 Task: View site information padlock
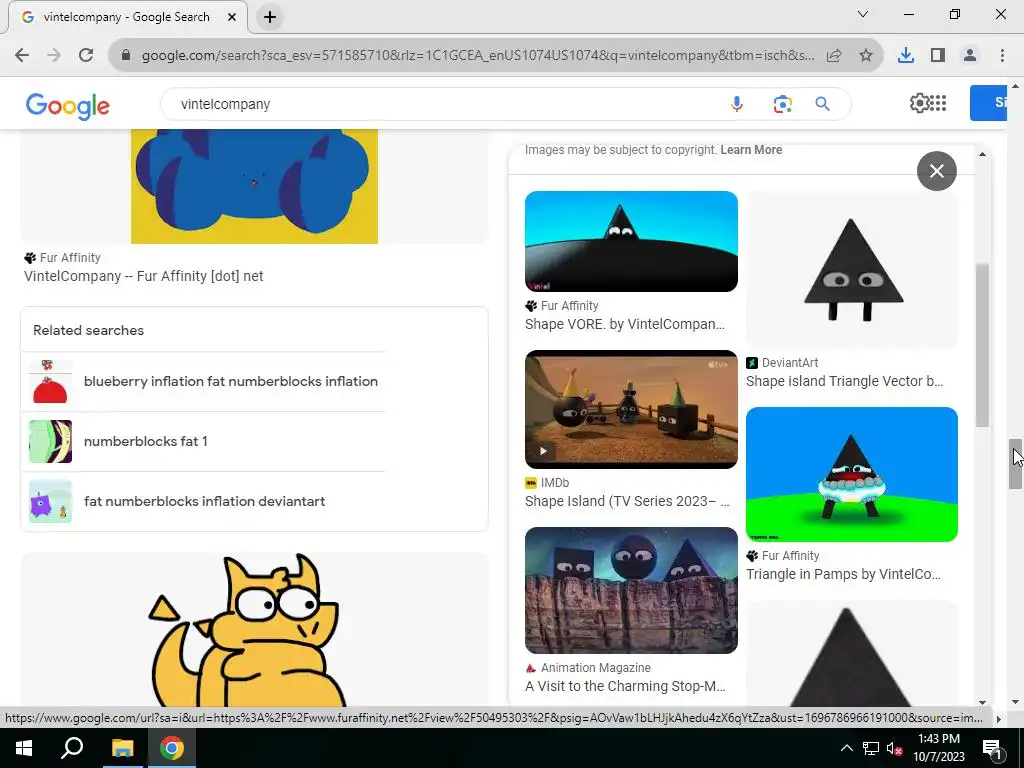click(x=126, y=56)
